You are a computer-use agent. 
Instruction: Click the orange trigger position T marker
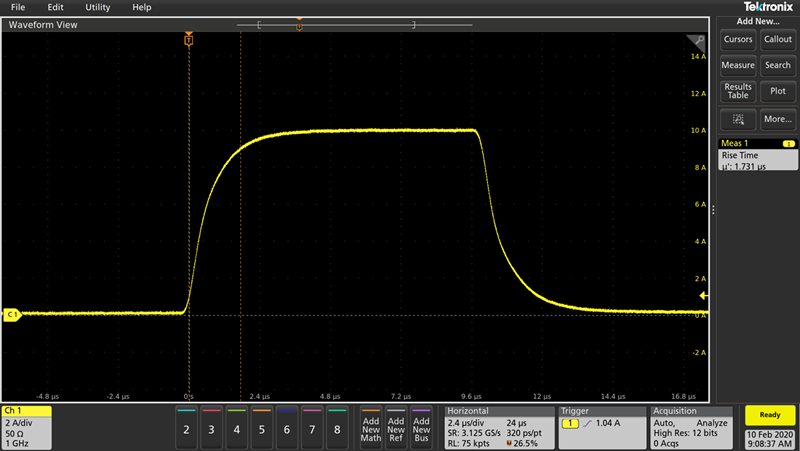click(188, 39)
